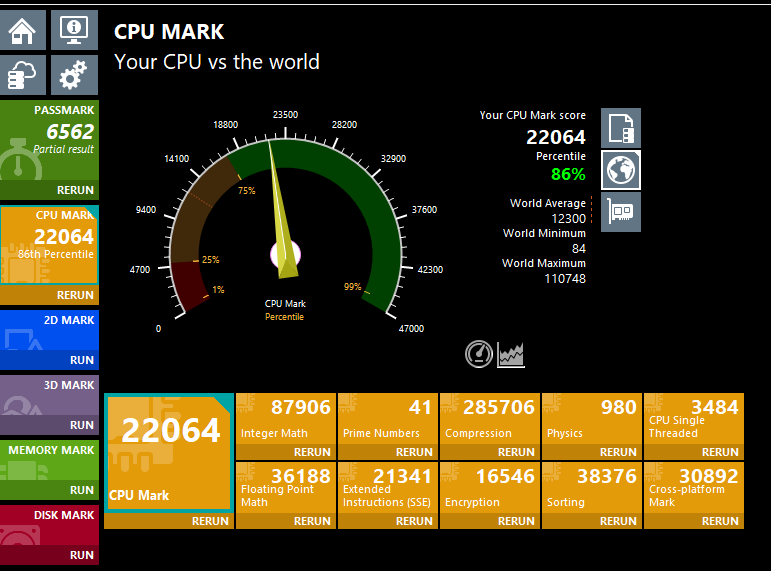This screenshot has height=571, width=771.
Task: Open the settings gears icon
Action: 74,74
